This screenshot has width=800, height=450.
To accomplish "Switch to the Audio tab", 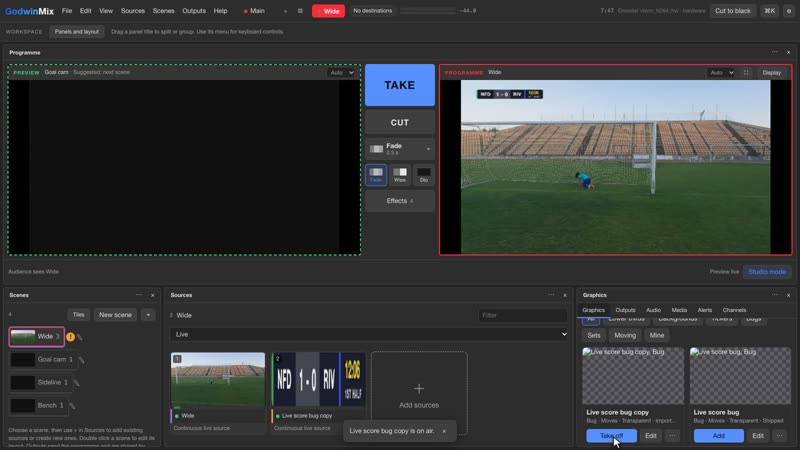I will click(x=653, y=310).
